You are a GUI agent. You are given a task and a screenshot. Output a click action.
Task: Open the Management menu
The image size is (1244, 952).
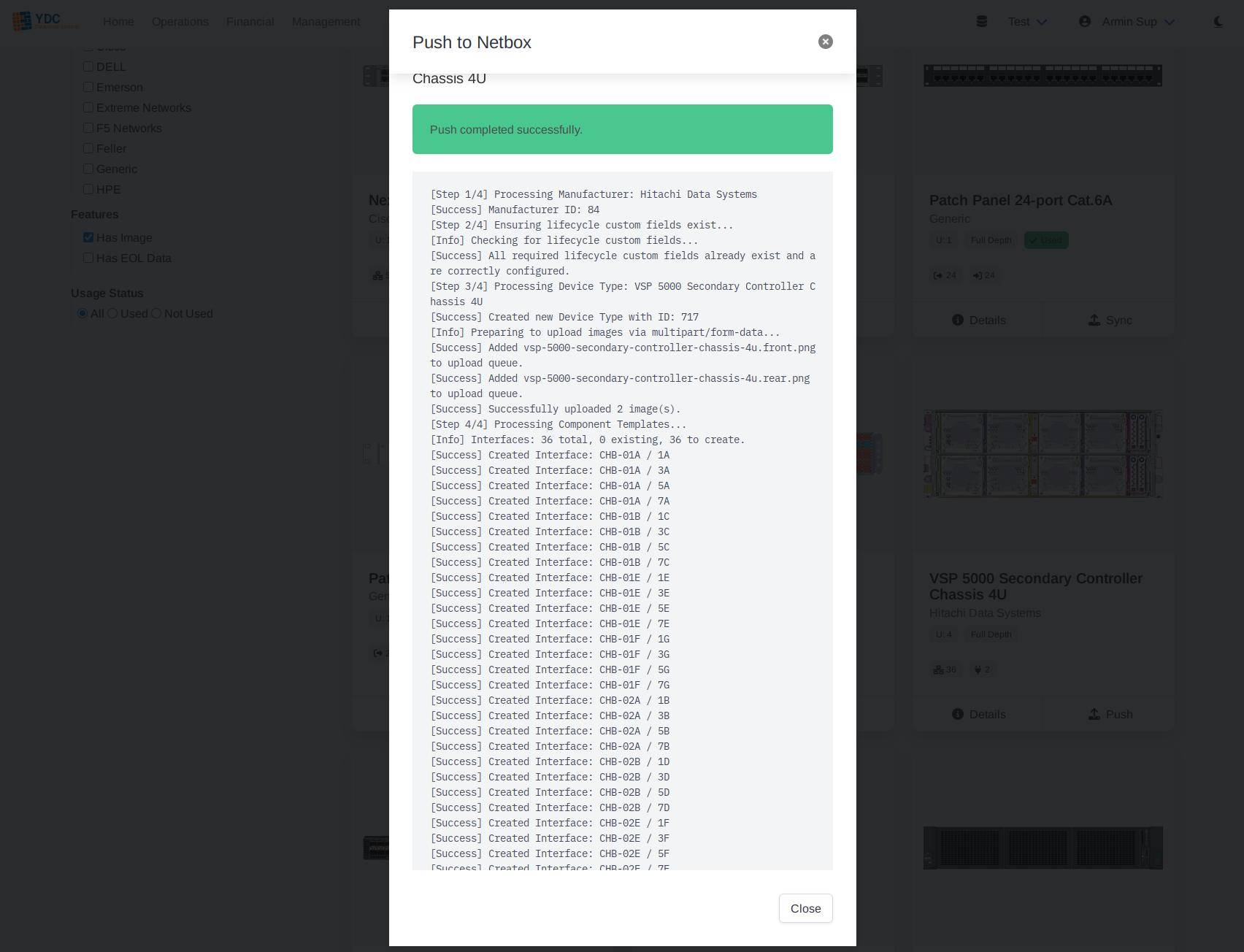[x=326, y=22]
